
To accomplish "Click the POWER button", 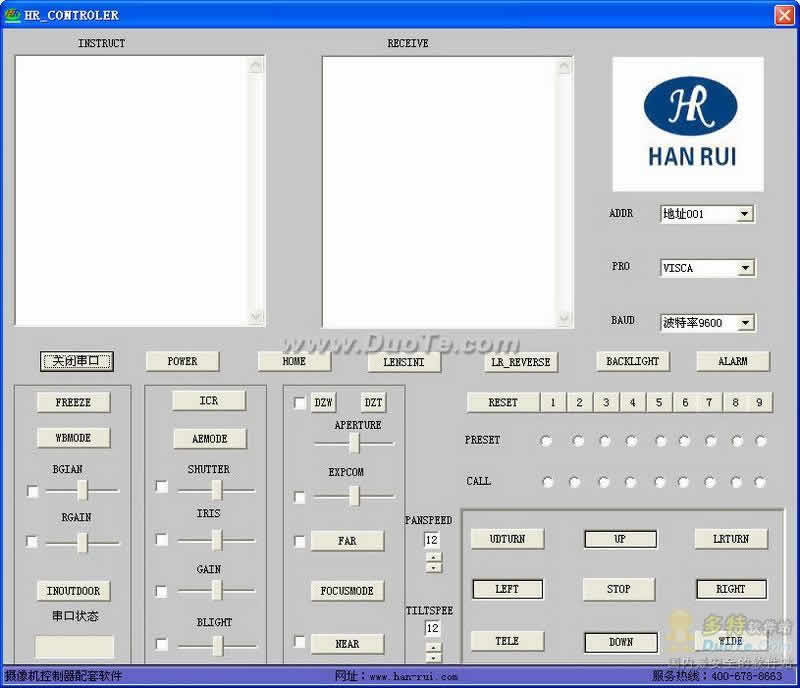I will [x=182, y=361].
